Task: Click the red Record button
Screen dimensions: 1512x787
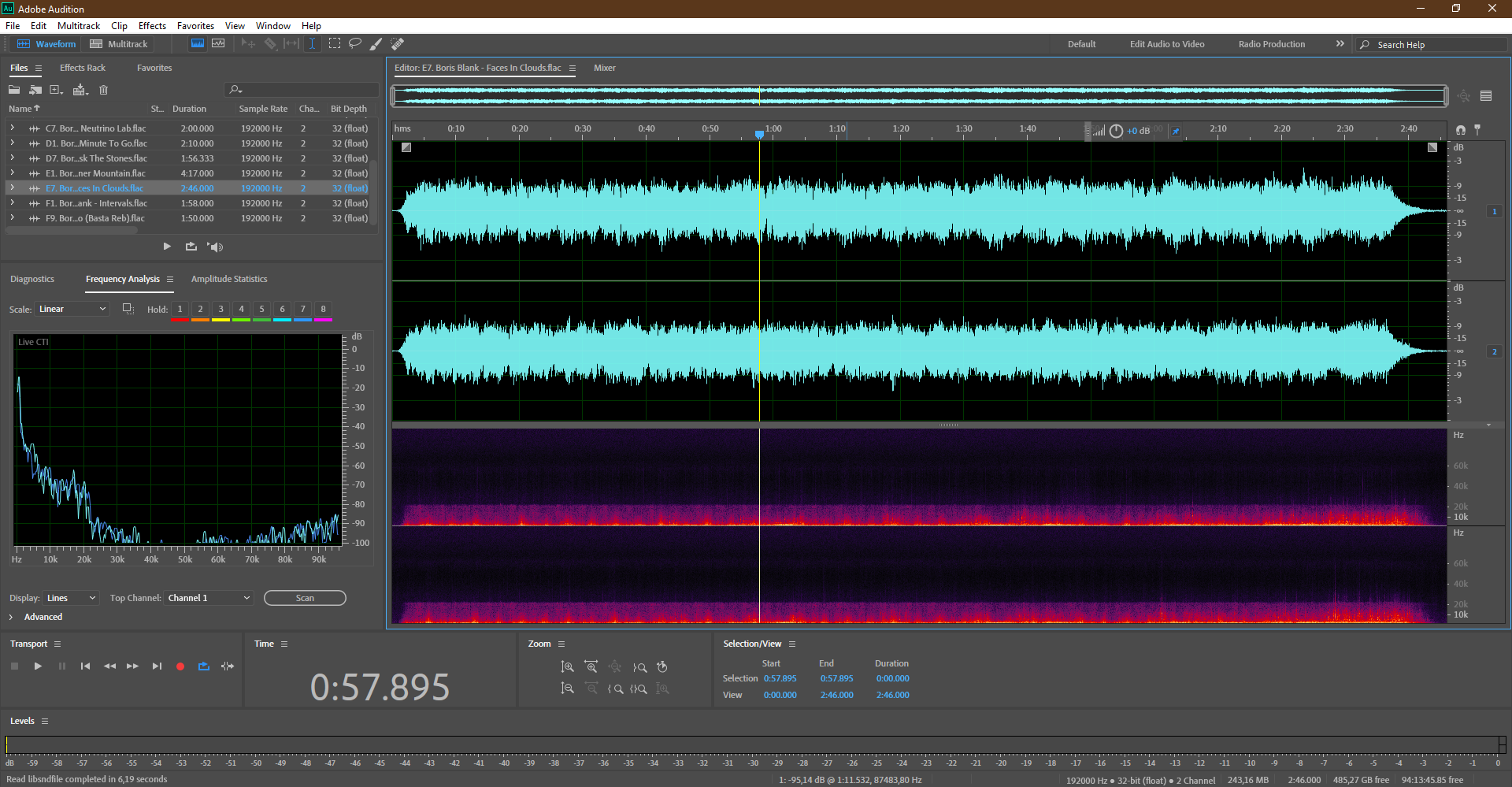Action: point(180,666)
